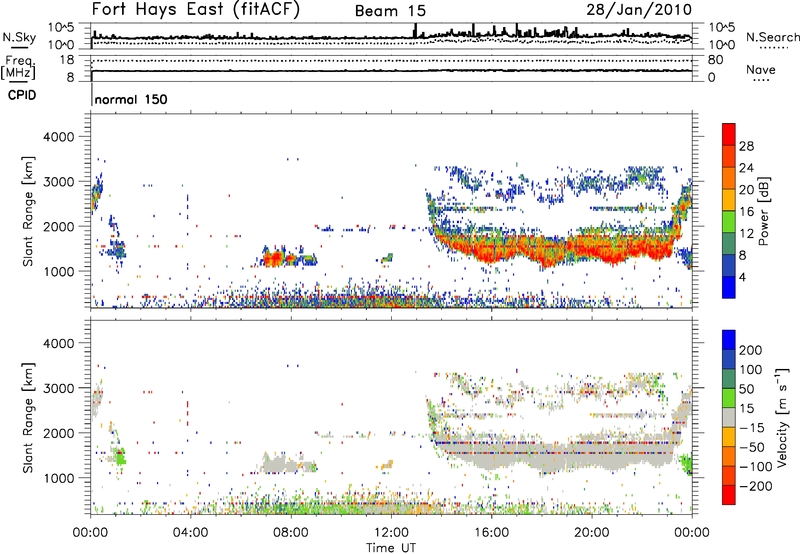The image size is (800, 554).
Task: Click the 'Power [dB]' colorbar label
Action: click(x=764, y=211)
